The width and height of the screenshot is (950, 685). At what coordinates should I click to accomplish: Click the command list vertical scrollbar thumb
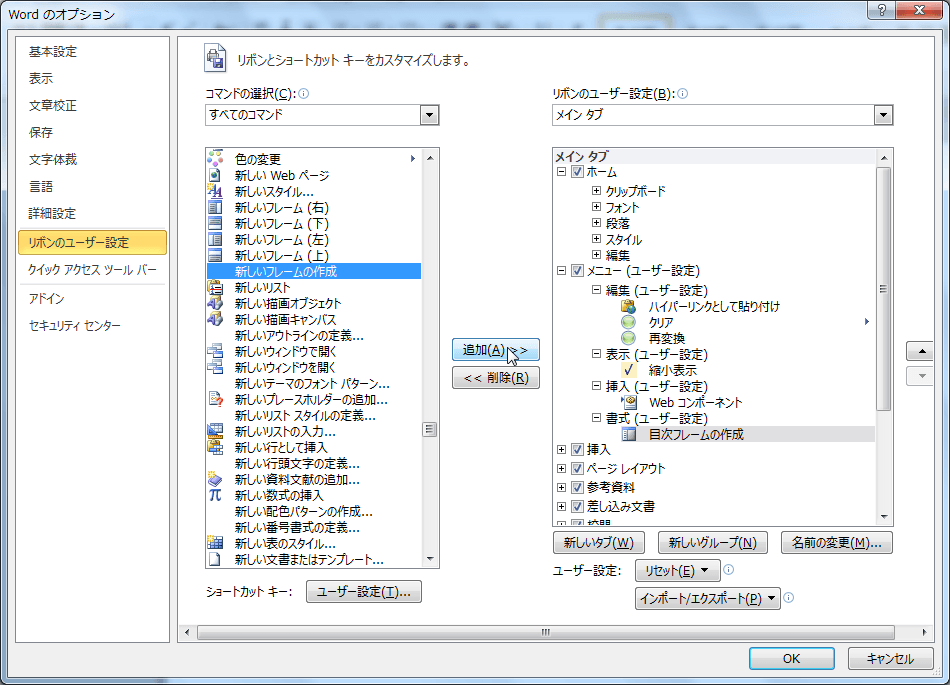coord(430,429)
